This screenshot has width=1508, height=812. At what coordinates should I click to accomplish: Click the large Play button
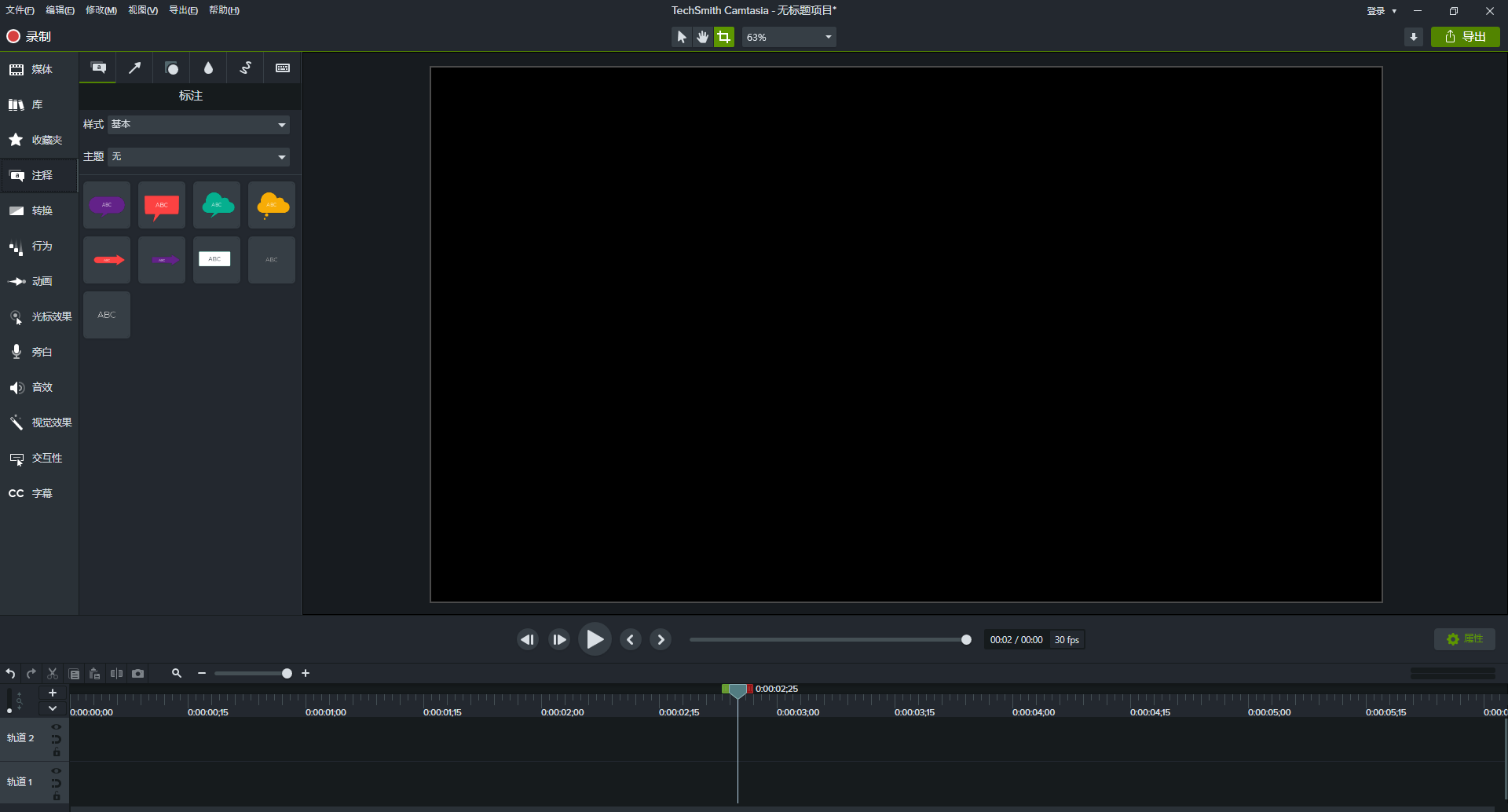tap(595, 639)
